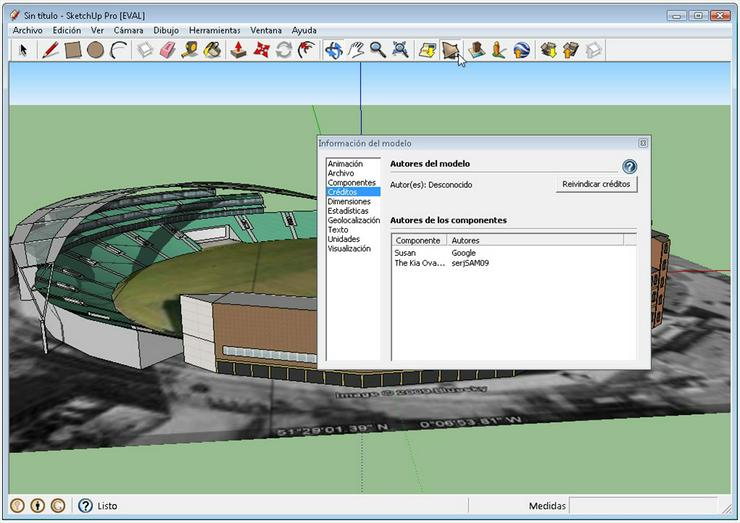Open help in Información del modelo dialog

pos(630,166)
